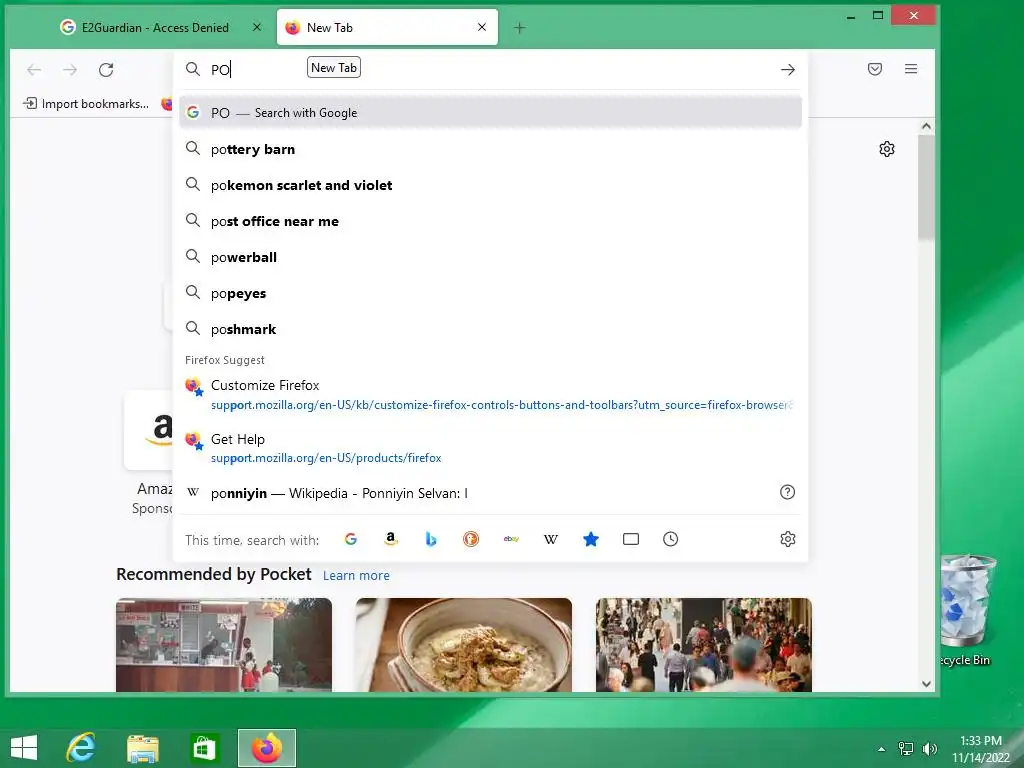Image resolution: width=1024 pixels, height=768 pixels.
Task: Open the Save to Pocket icon
Action: (875, 69)
